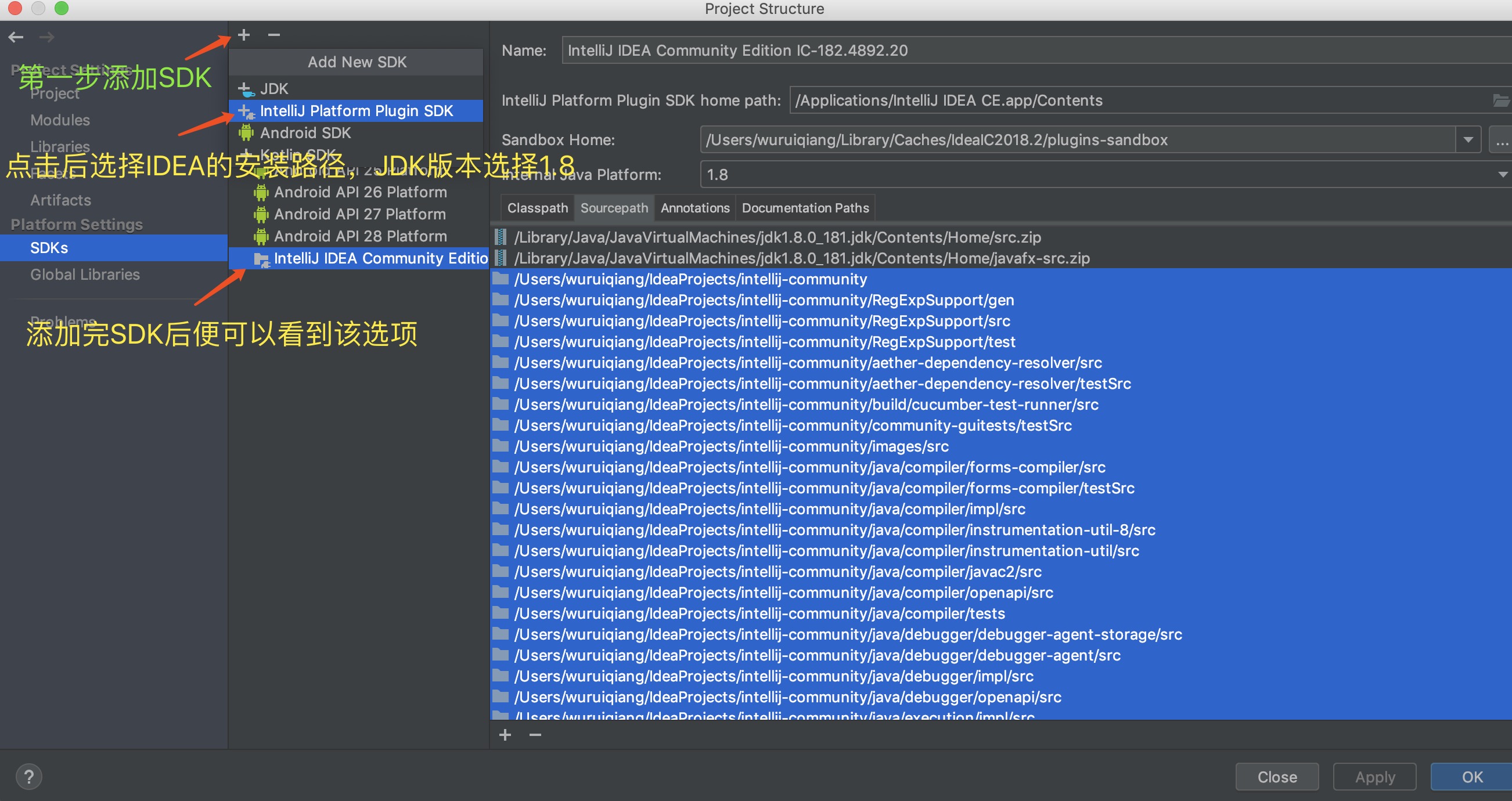
Task: Switch to the Classpath tab
Action: tap(537, 207)
